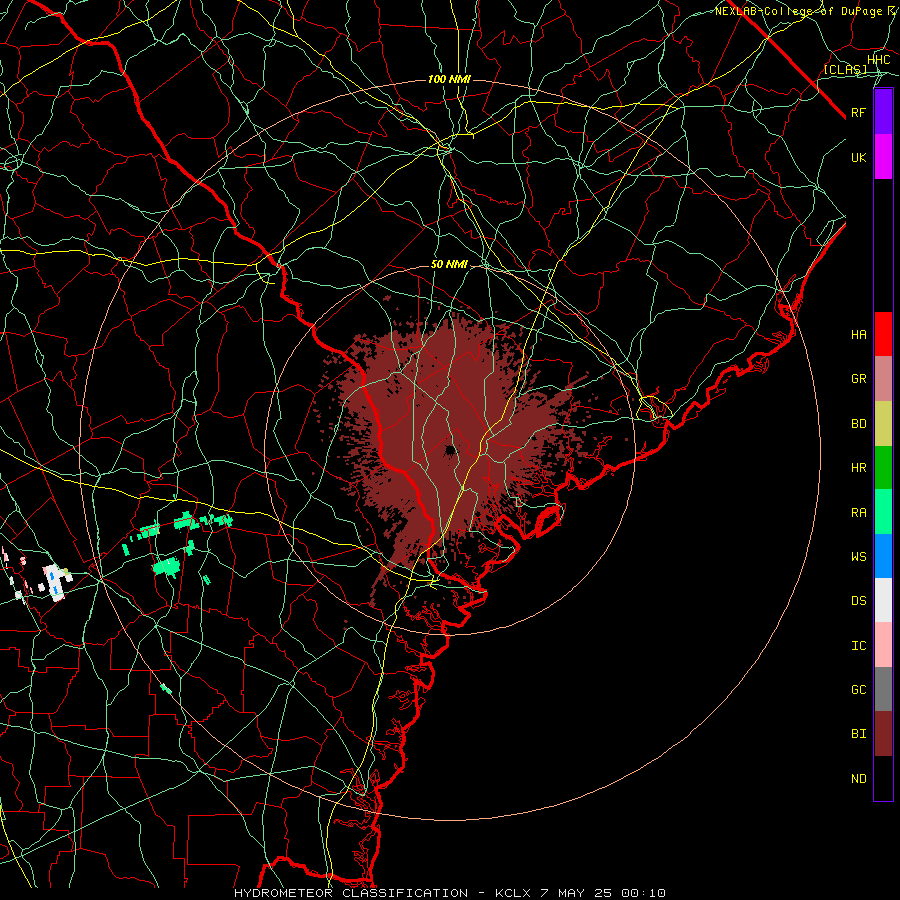
Task: Click the dark green HR color swatch
Action: [x=883, y=468]
